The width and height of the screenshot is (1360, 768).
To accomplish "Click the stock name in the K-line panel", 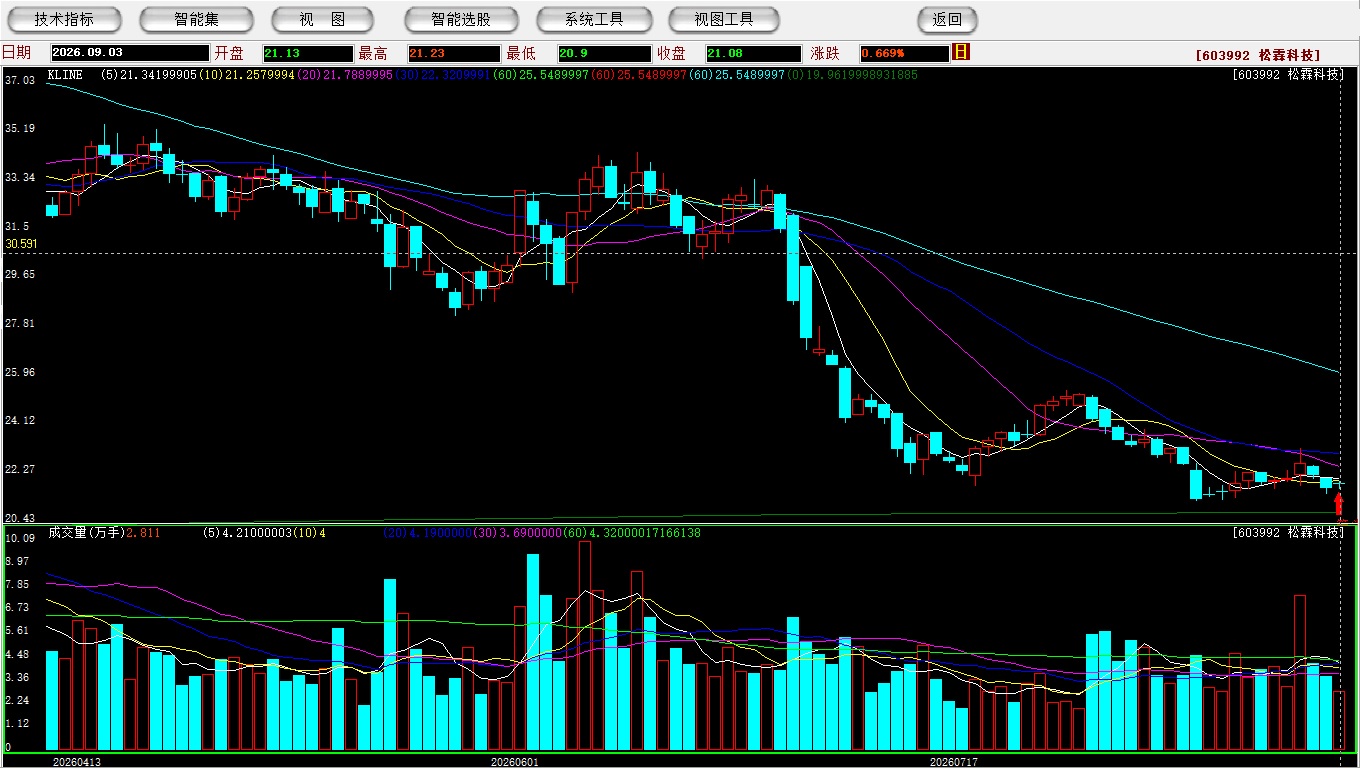I will (x=1290, y=74).
